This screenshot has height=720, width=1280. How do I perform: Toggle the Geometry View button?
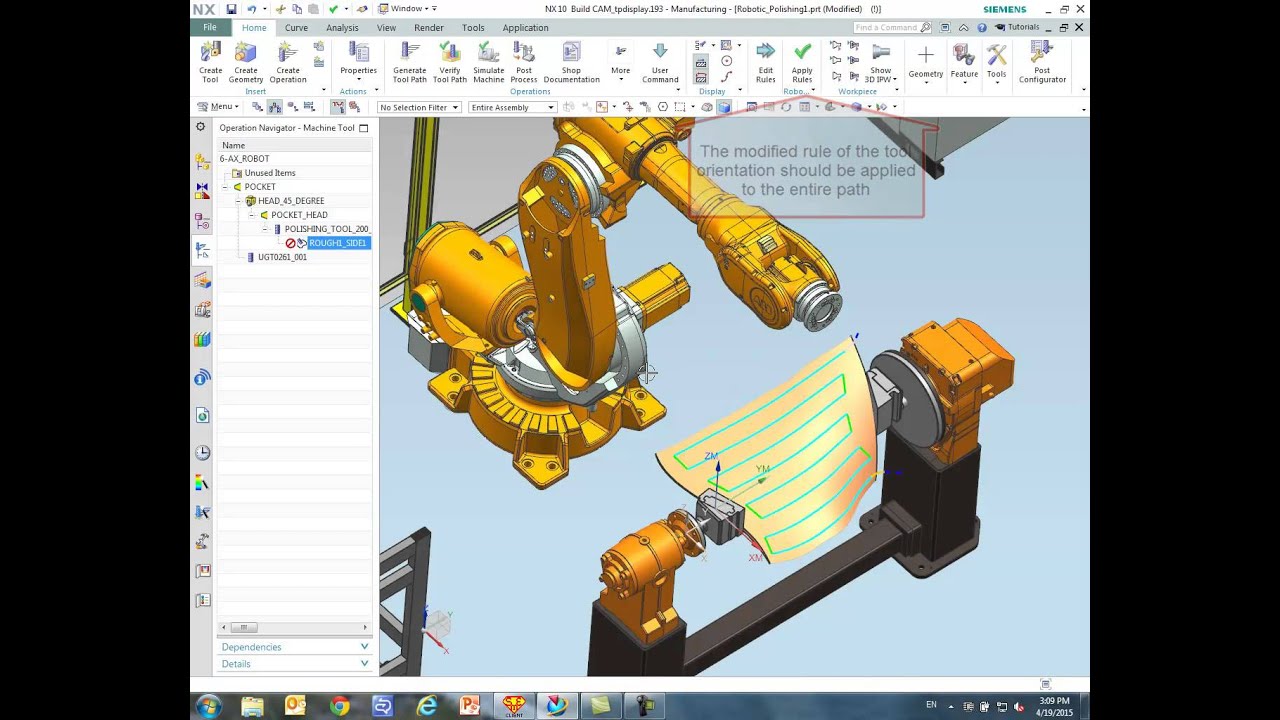pyautogui.click(x=292, y=106)
